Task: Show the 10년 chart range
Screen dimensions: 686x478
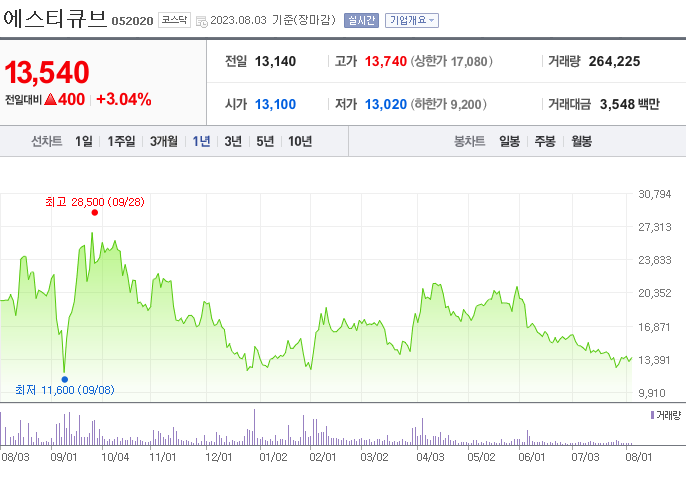Action: 300,141
